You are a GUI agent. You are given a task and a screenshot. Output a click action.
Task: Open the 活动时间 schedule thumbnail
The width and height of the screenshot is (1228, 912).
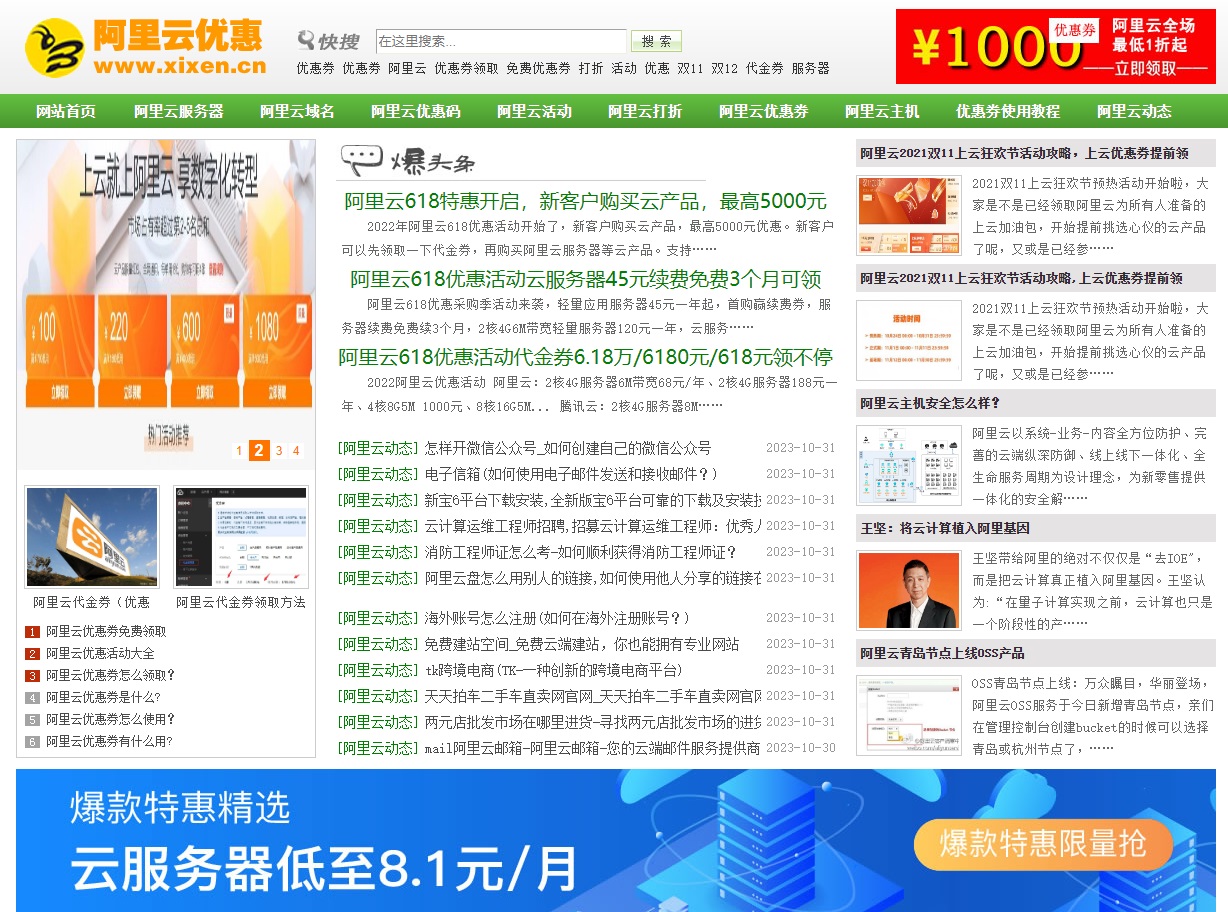click(x=909, y=340)
